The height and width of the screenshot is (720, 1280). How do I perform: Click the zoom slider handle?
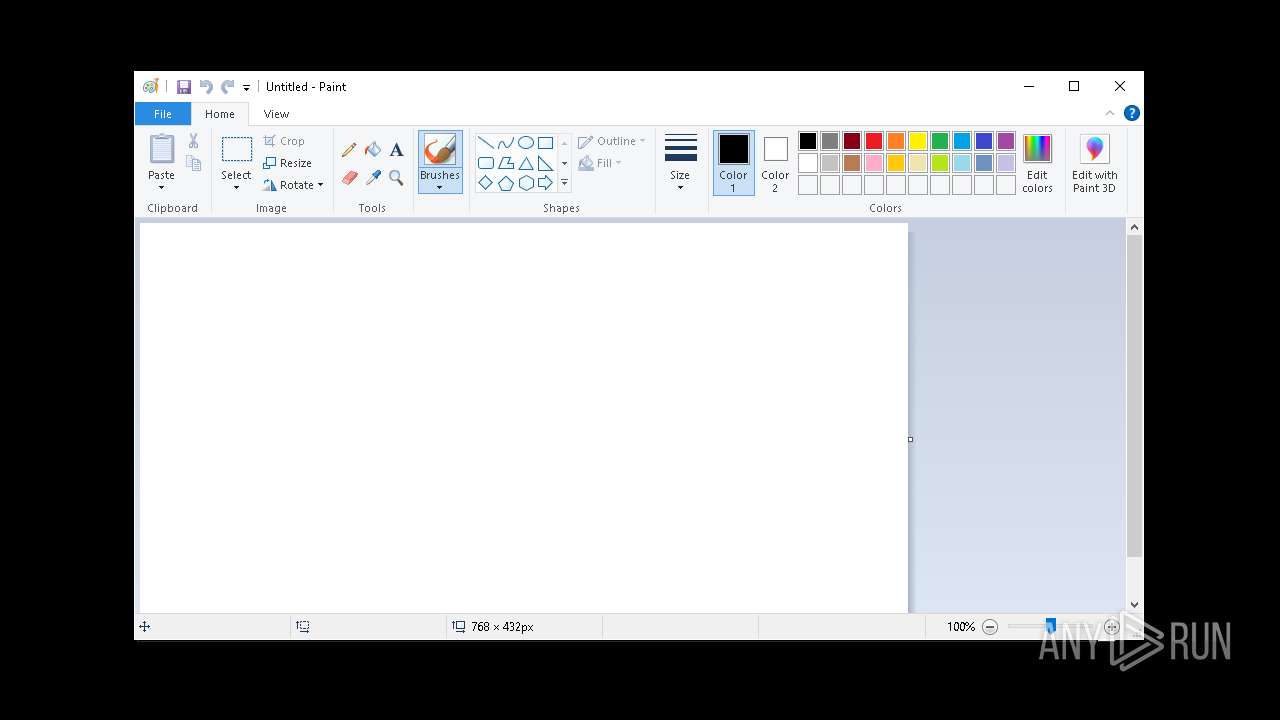(1050, 626)
